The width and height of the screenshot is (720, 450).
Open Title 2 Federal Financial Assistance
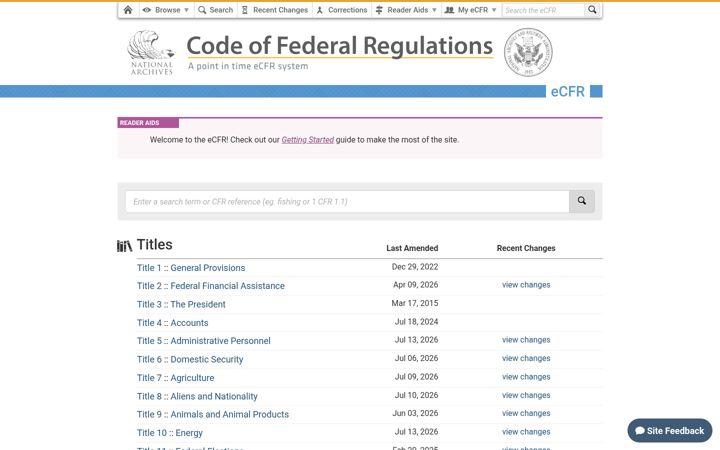211,286
